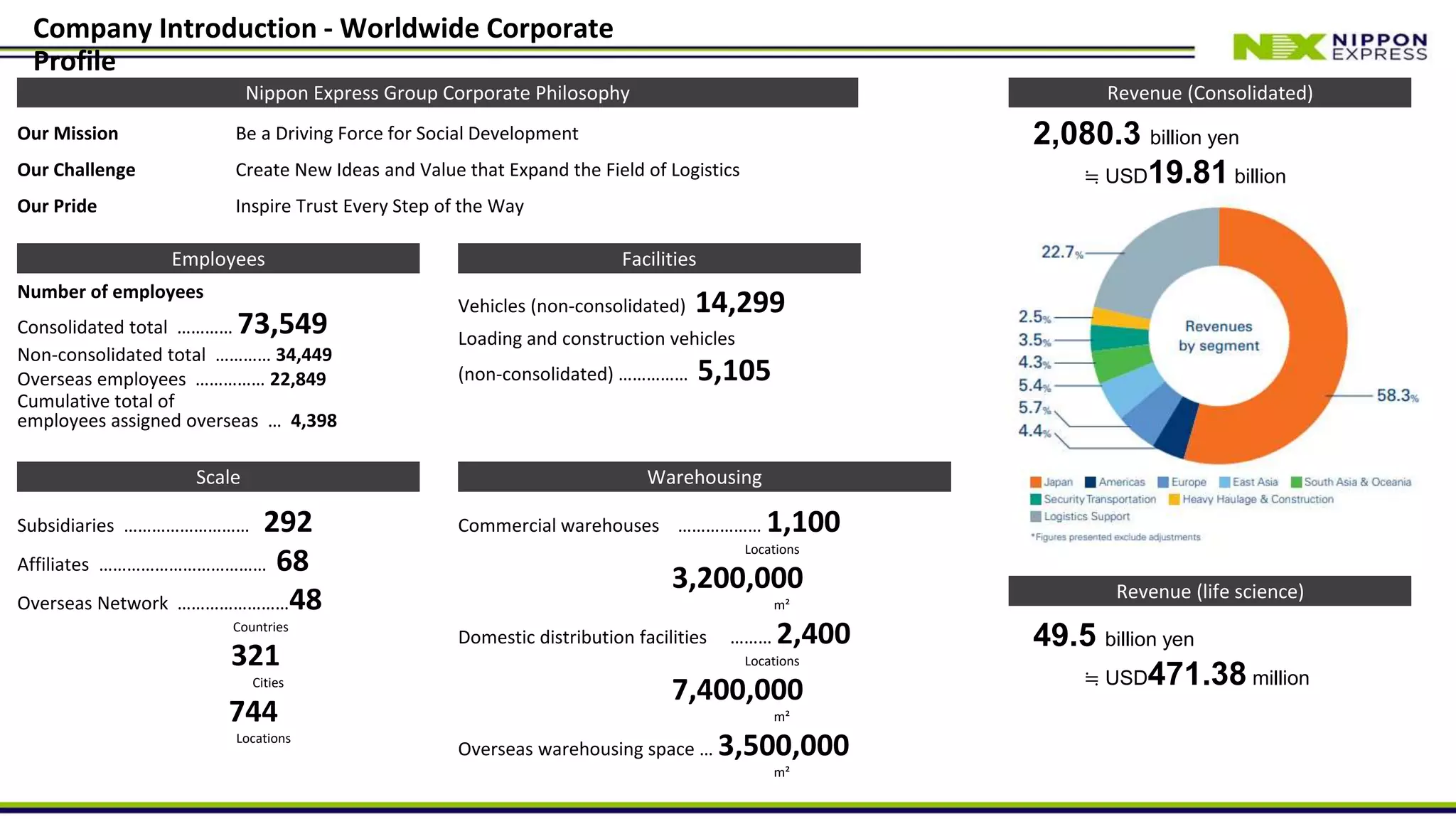Click the Logistics Support legend square
Viewport: 1456px width, 819px height.
(x=1036, y=516)
